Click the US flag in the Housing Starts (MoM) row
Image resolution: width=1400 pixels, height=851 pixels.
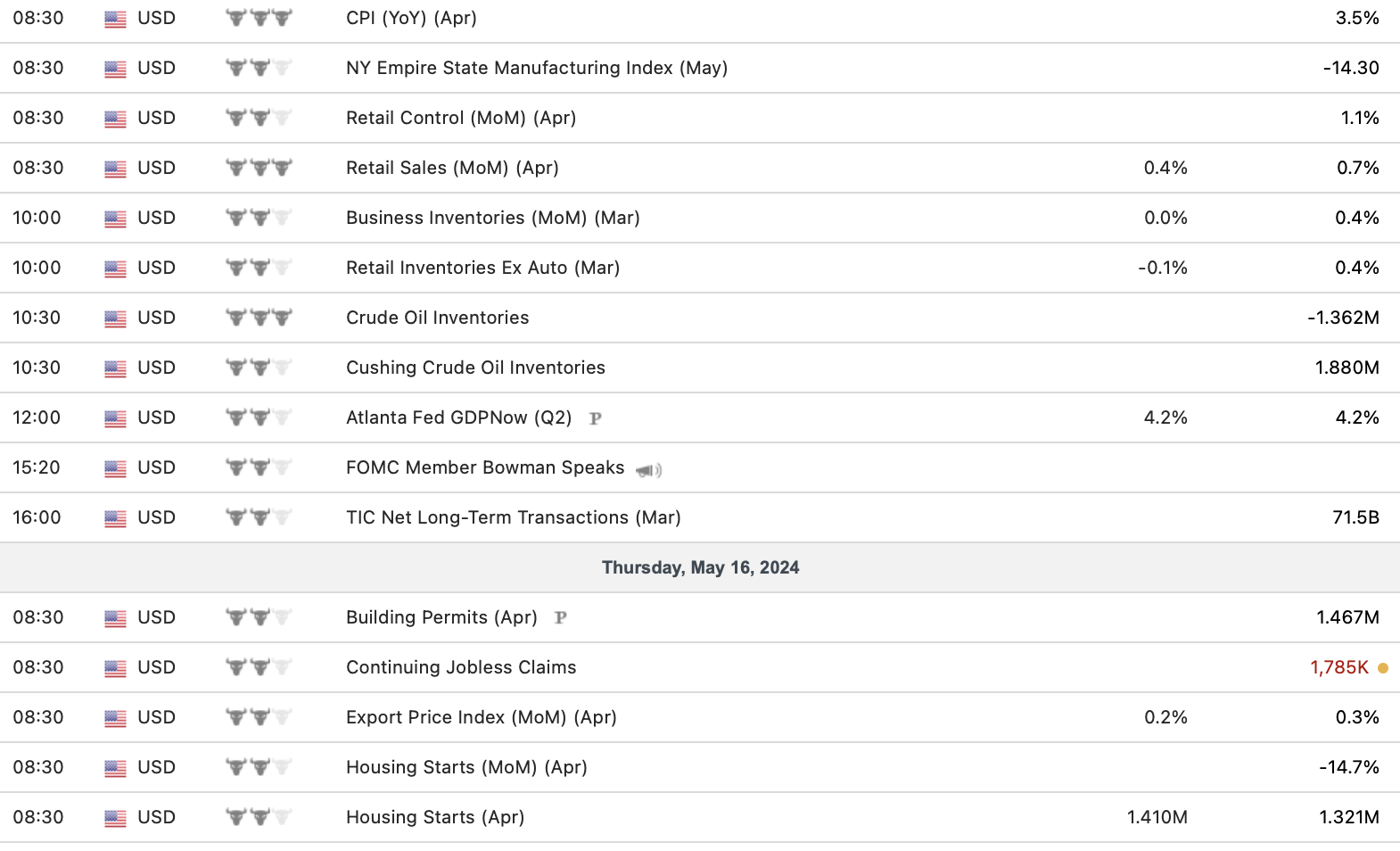[115, 768]
